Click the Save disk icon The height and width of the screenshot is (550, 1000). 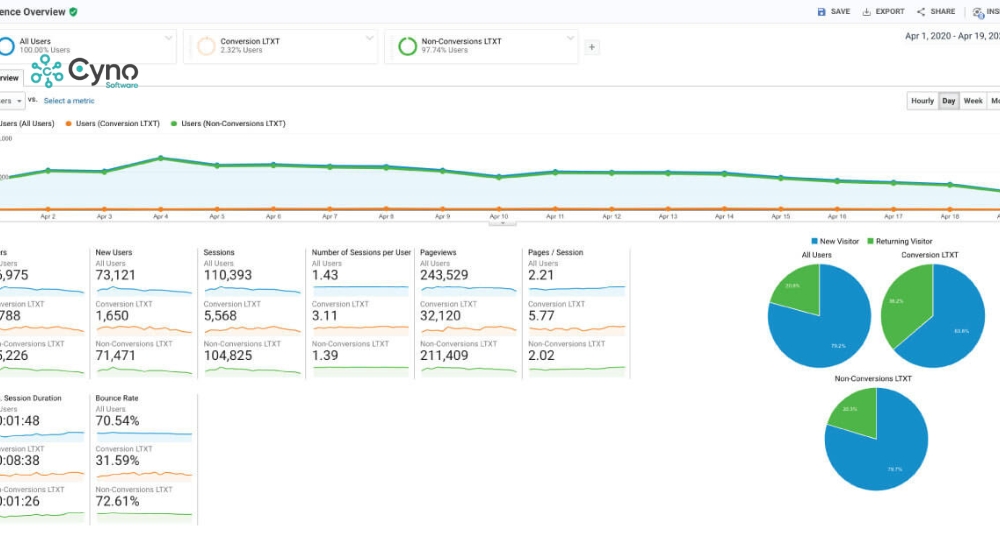821,12
